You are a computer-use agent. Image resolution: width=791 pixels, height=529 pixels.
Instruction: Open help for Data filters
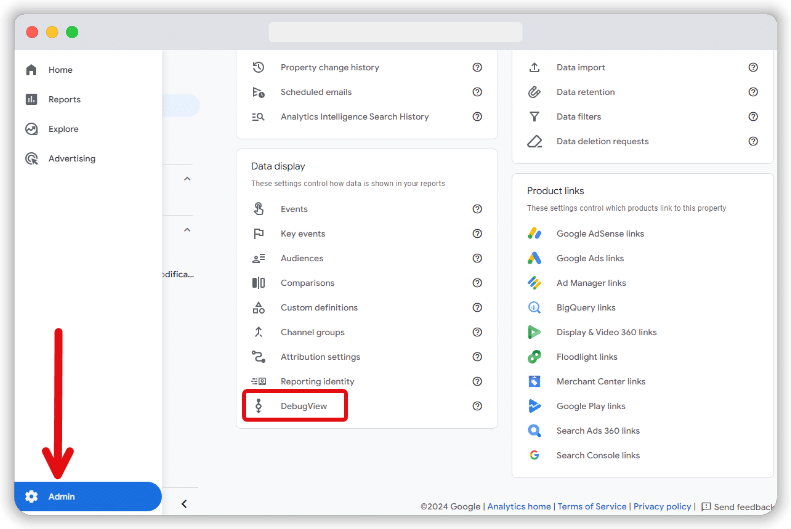[x=753, y=116]
